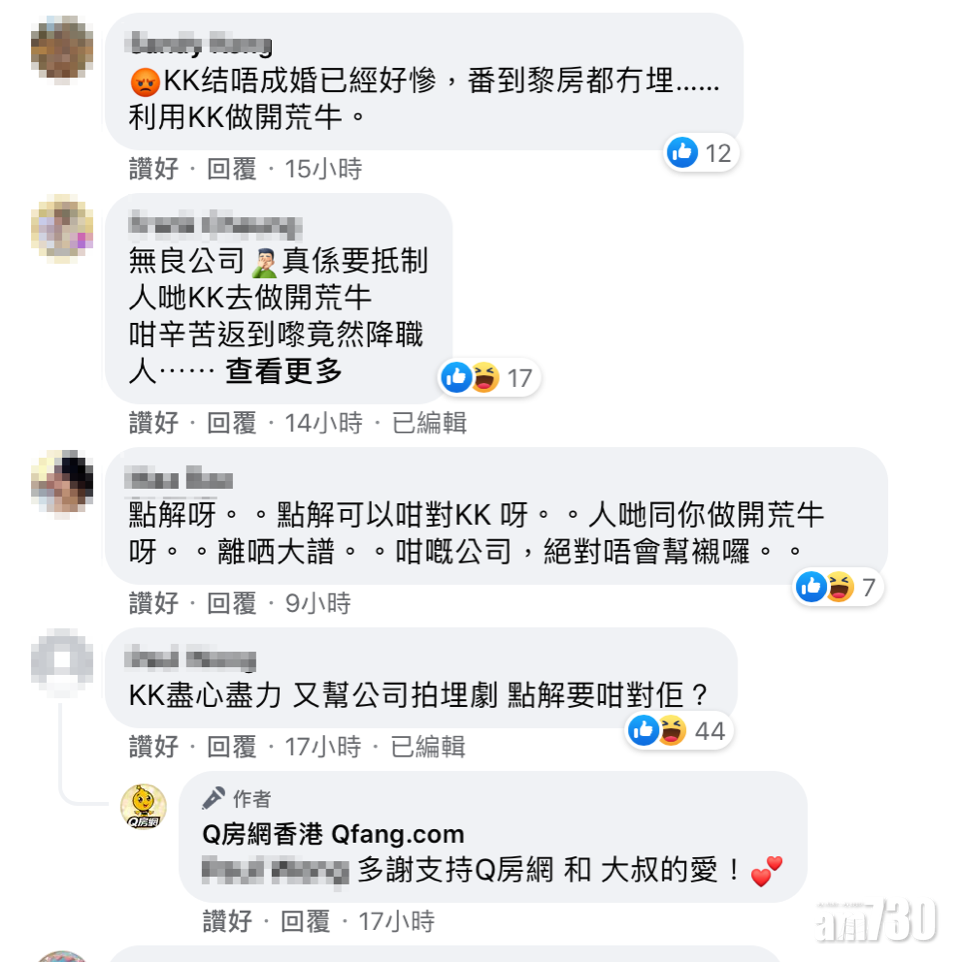Viewport: 960px width, 962px height.
Task: Open the 44 reactions summary bubble
Action: [x=678, y=731]
